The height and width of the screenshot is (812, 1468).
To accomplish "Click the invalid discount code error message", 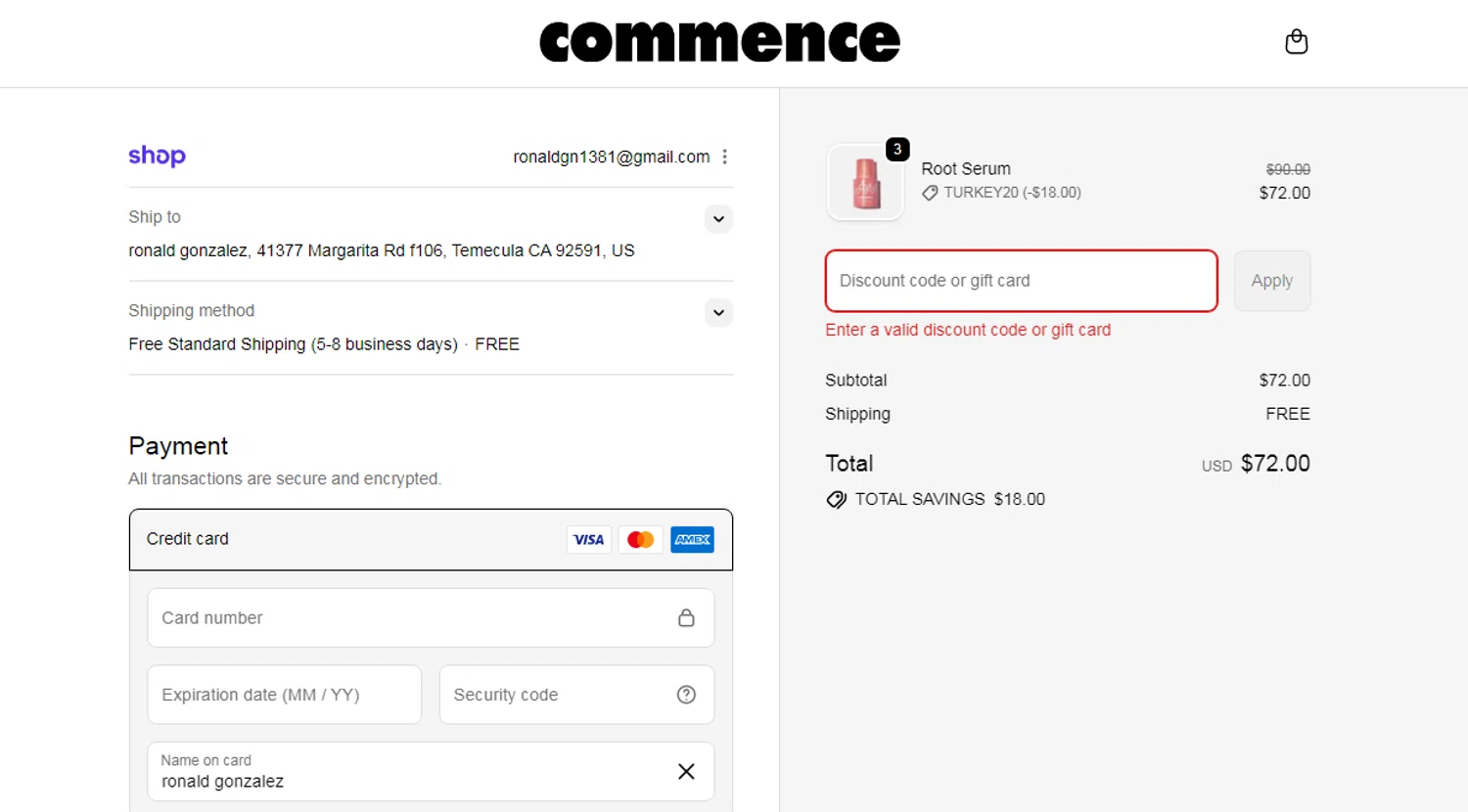I will click(968, 330).
